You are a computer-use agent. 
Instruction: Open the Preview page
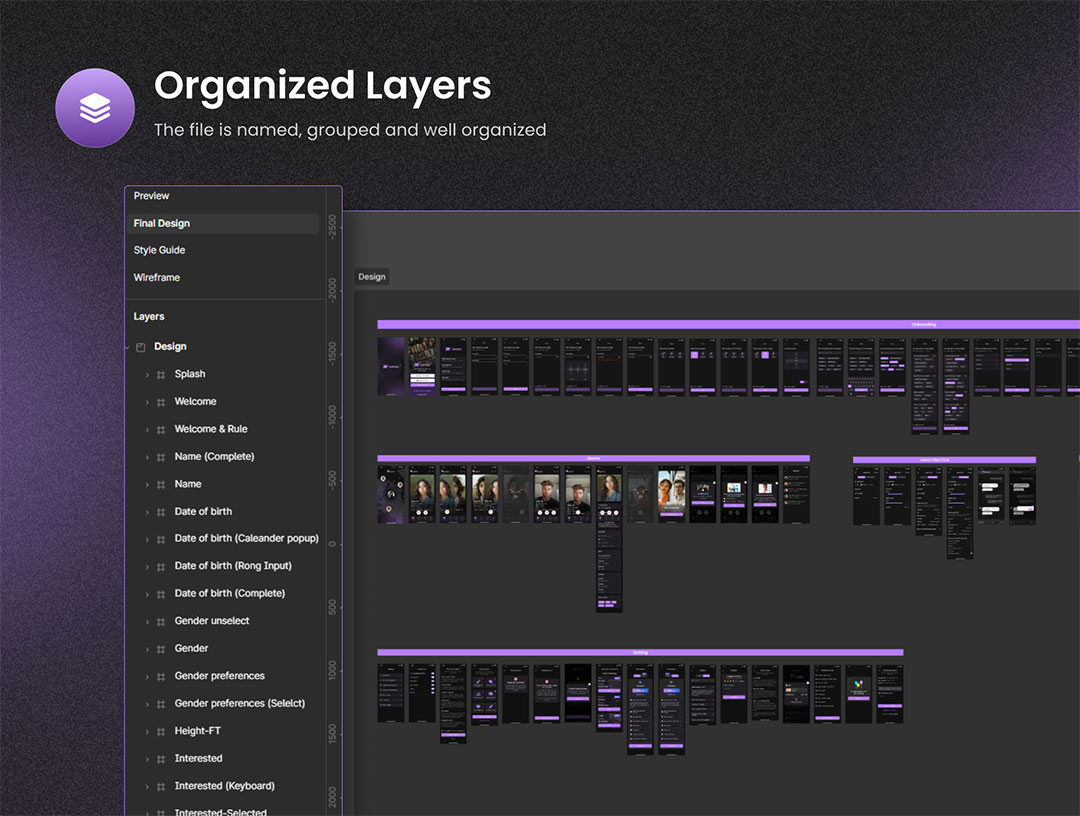(x=152, y=196)
